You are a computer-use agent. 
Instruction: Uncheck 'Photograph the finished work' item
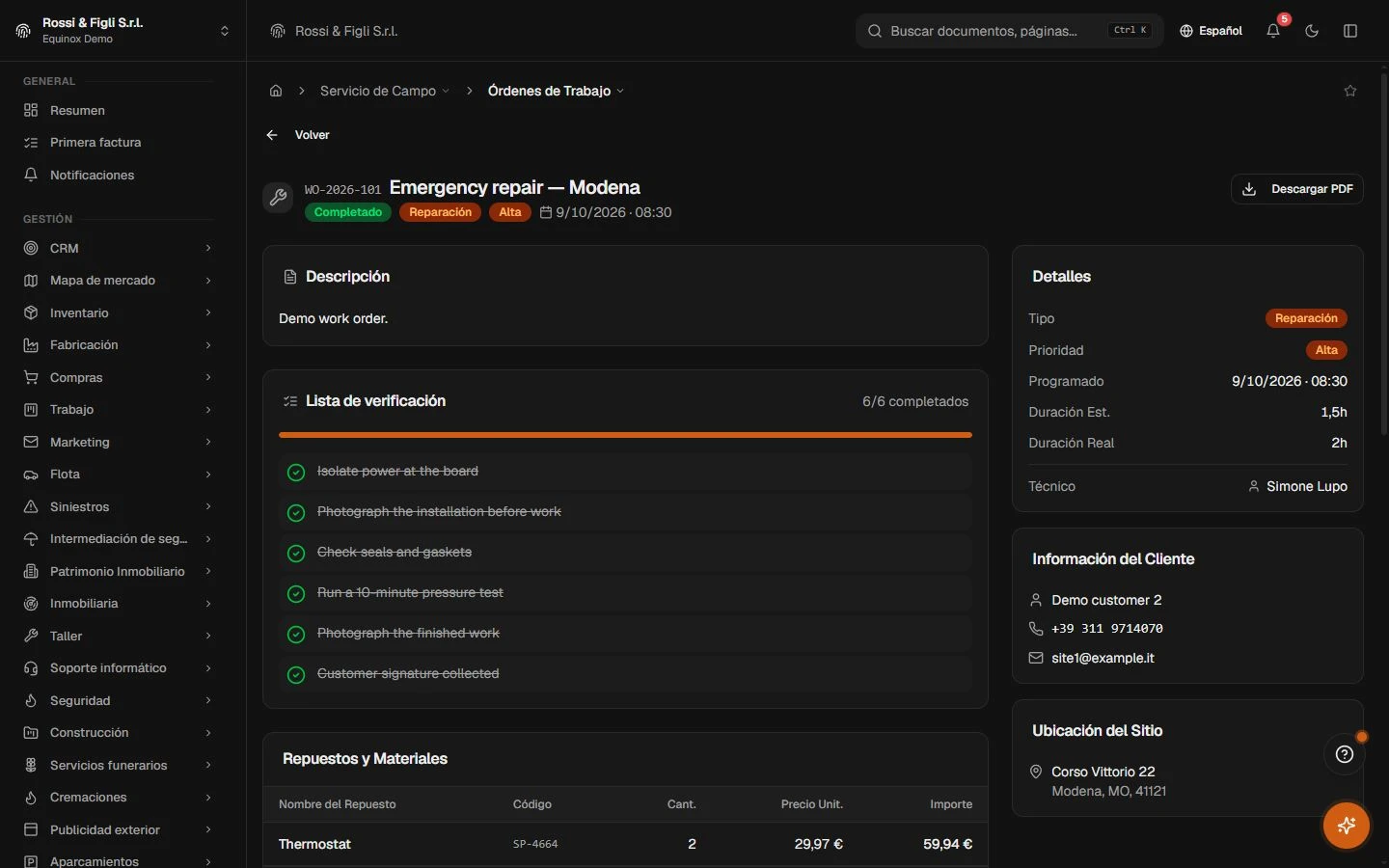[296, 634]
